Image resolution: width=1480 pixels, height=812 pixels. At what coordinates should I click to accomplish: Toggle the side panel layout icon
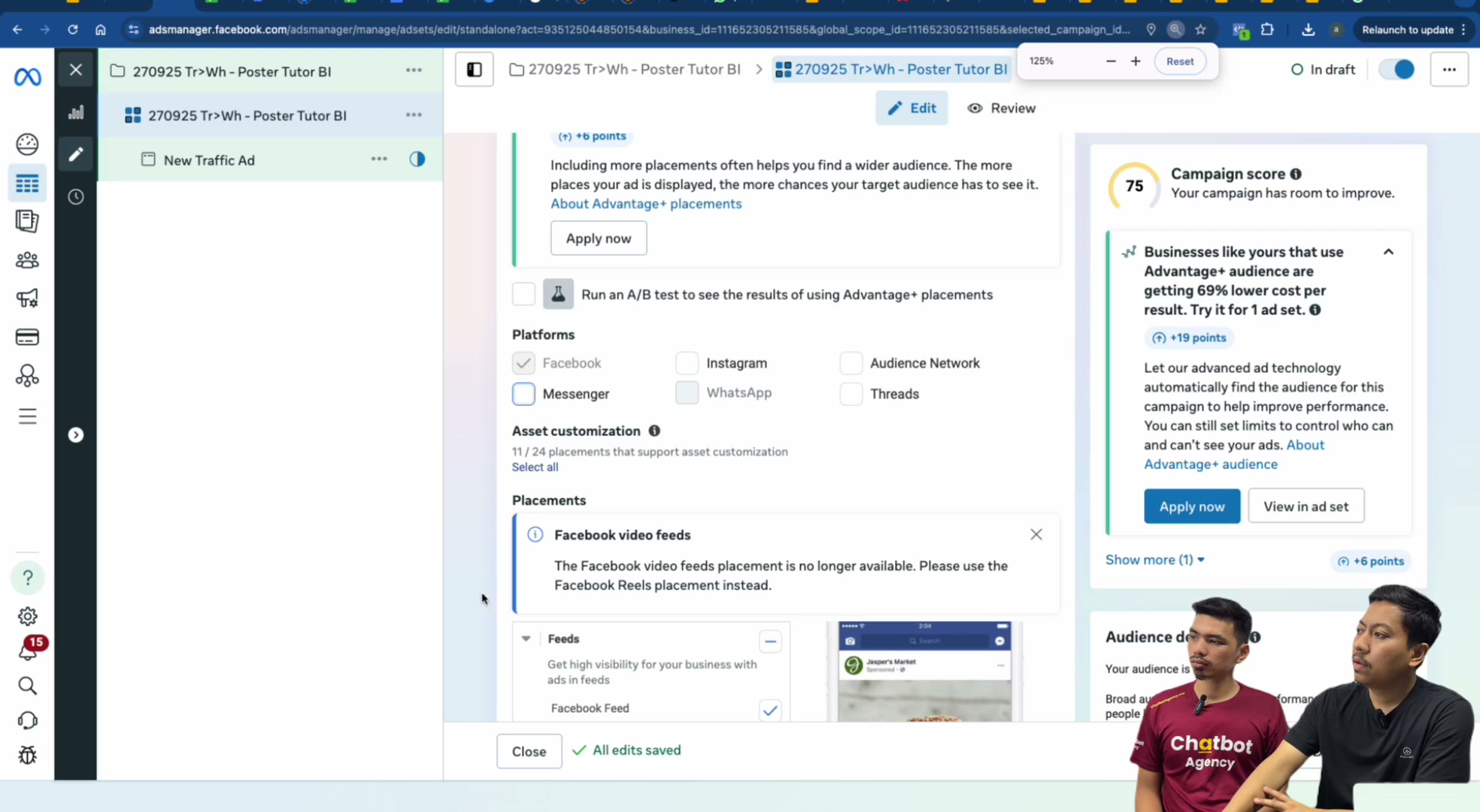click(475, 69)
